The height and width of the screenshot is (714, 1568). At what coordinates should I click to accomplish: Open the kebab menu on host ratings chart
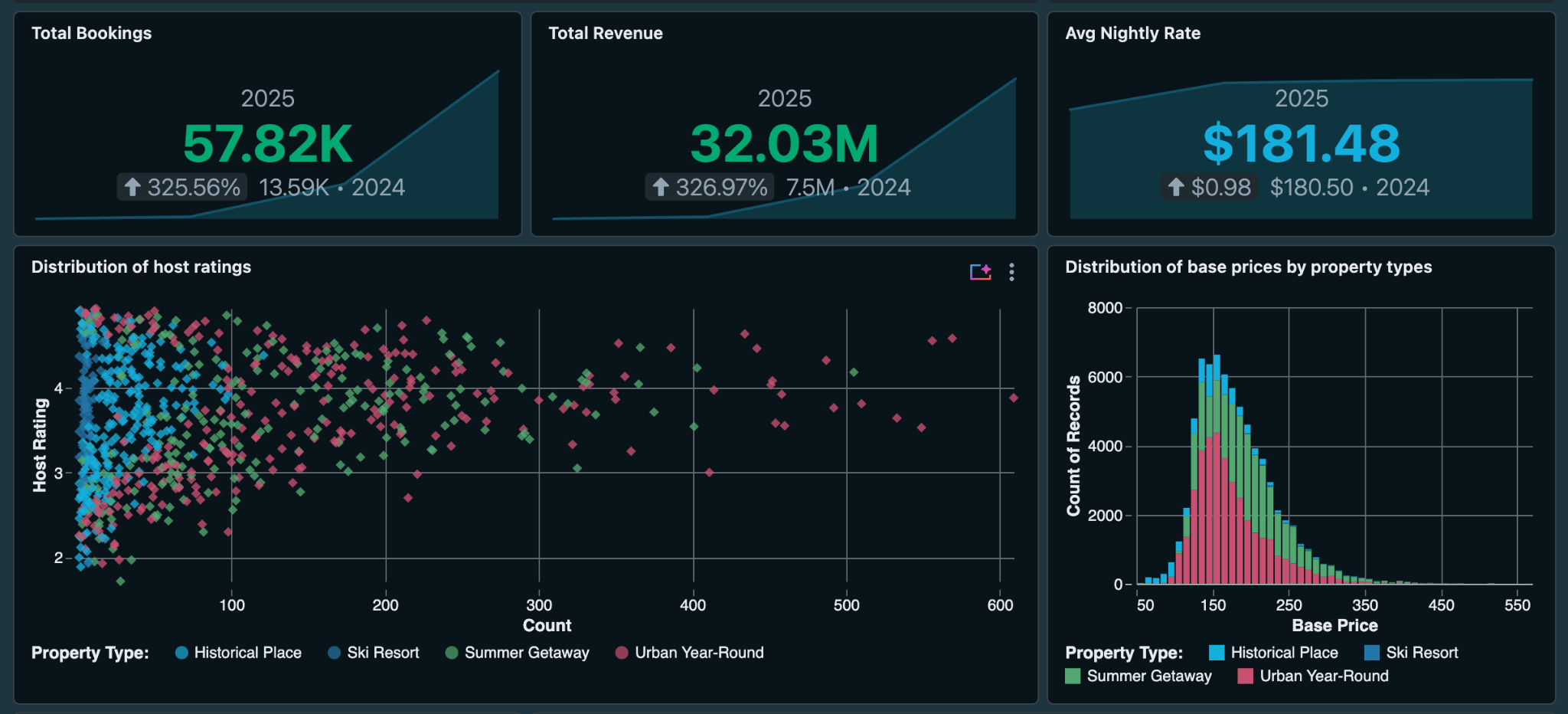1011,272
